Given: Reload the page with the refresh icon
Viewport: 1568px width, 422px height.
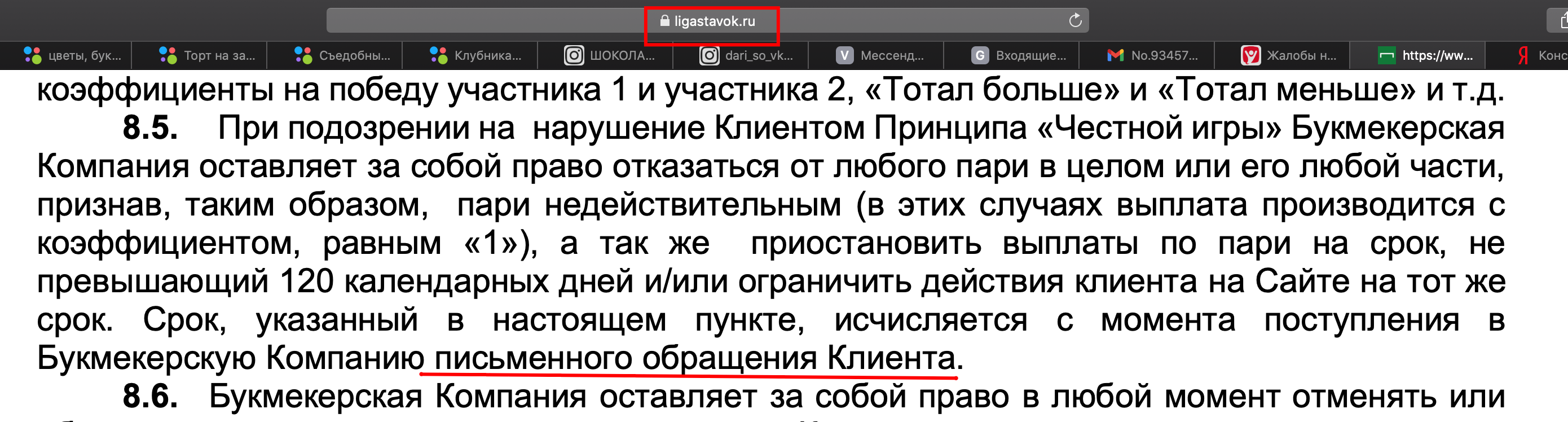Looking at the screenshot, I should tap(1075, 21).
